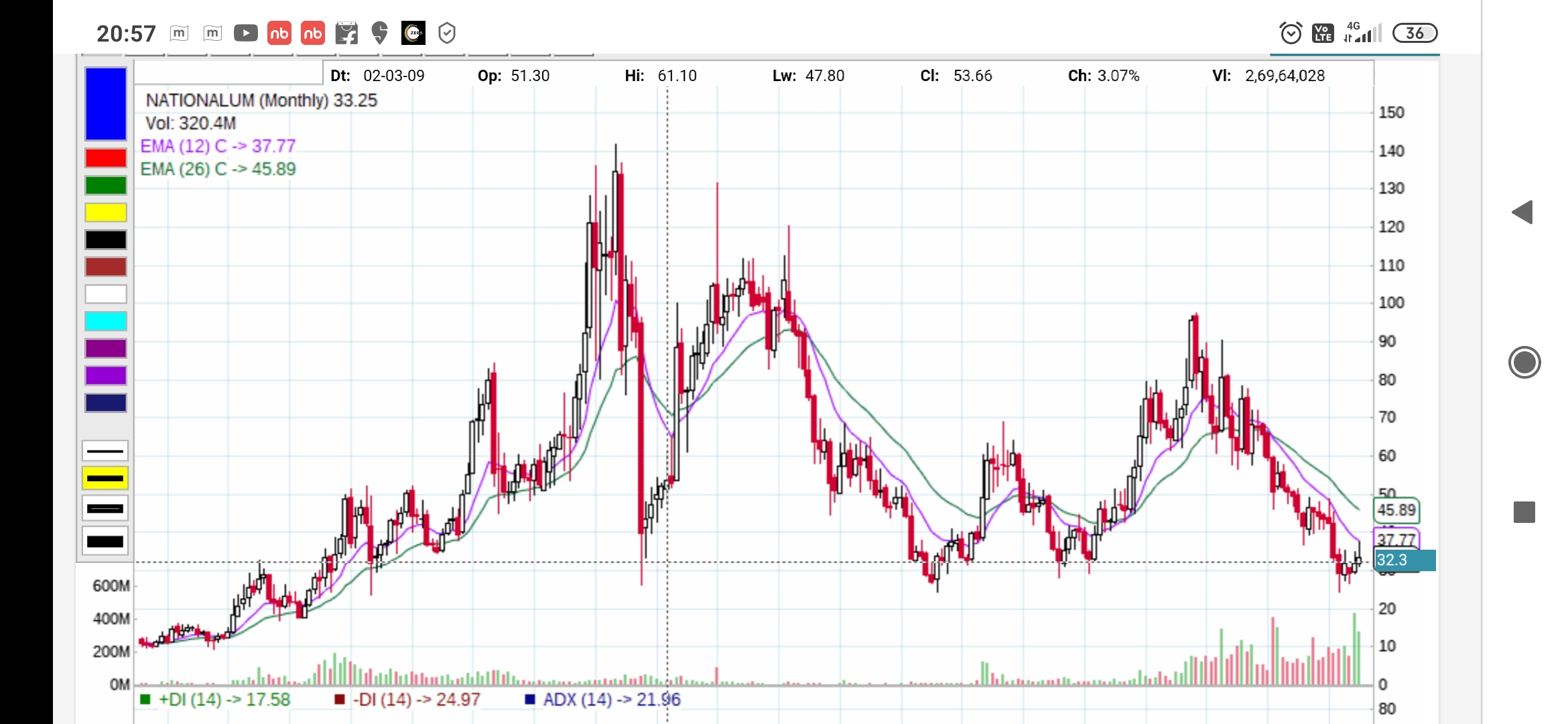
Task: Select the yellow-highlighted line thickness option
Action: point(105,479)
